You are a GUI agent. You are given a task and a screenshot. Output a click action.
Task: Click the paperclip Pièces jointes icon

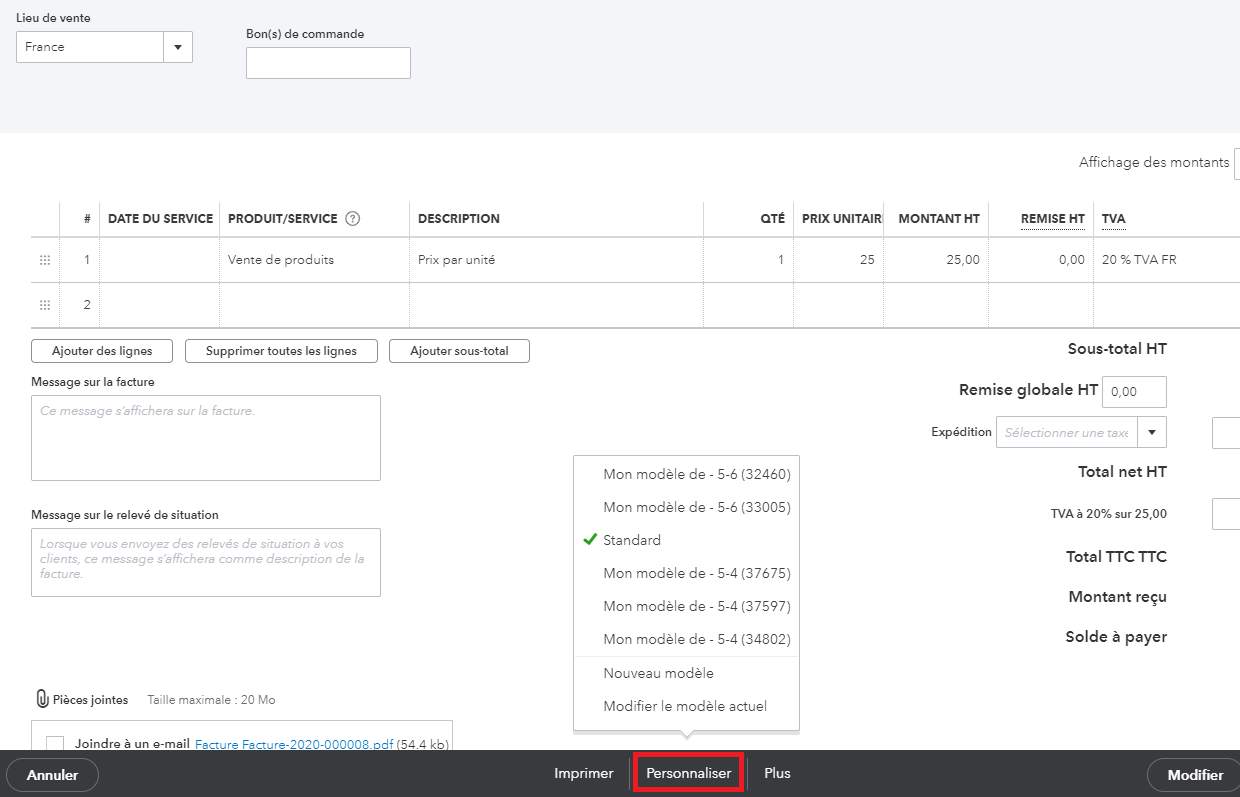coord(42,699)
